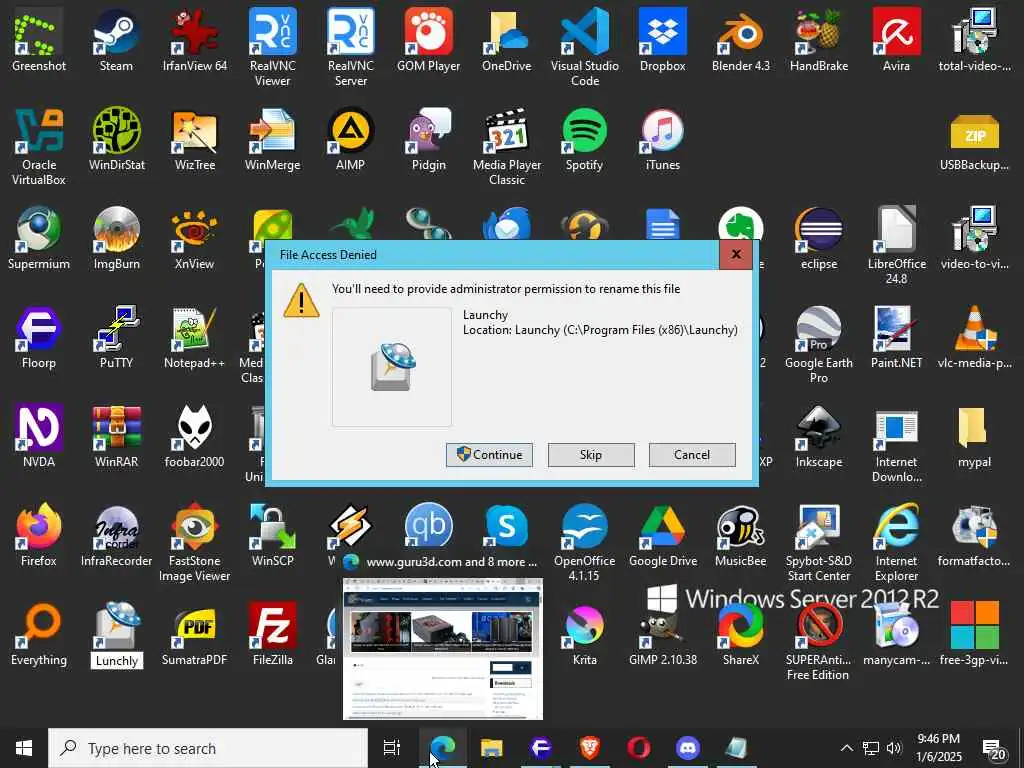Viewport: 1024px width, 768px height.
Task: Open Visual Studio Code shortcut
Action: click(x=584, y=47)
